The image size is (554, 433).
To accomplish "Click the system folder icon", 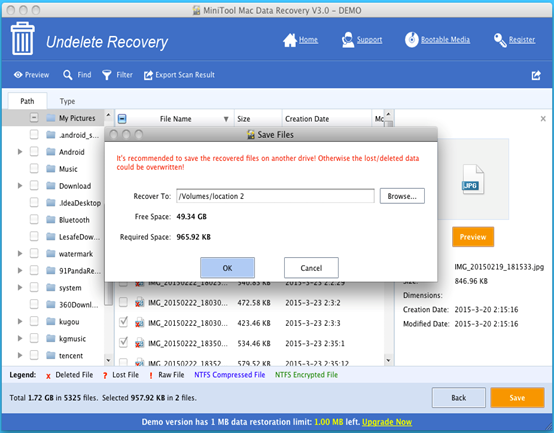I will 51,287.
